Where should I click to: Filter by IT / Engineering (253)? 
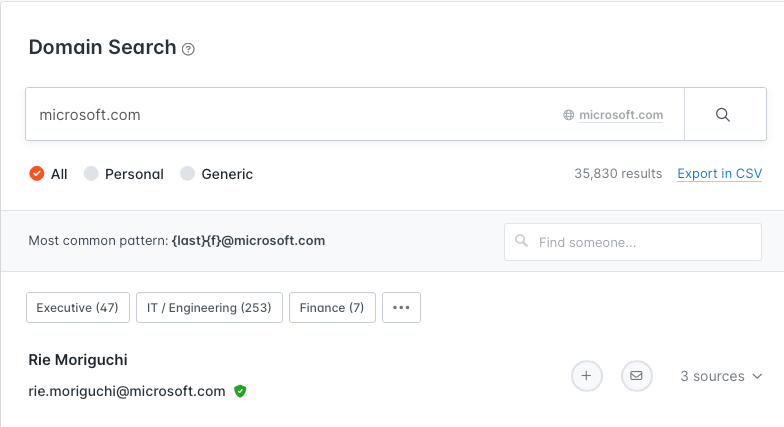209,308
